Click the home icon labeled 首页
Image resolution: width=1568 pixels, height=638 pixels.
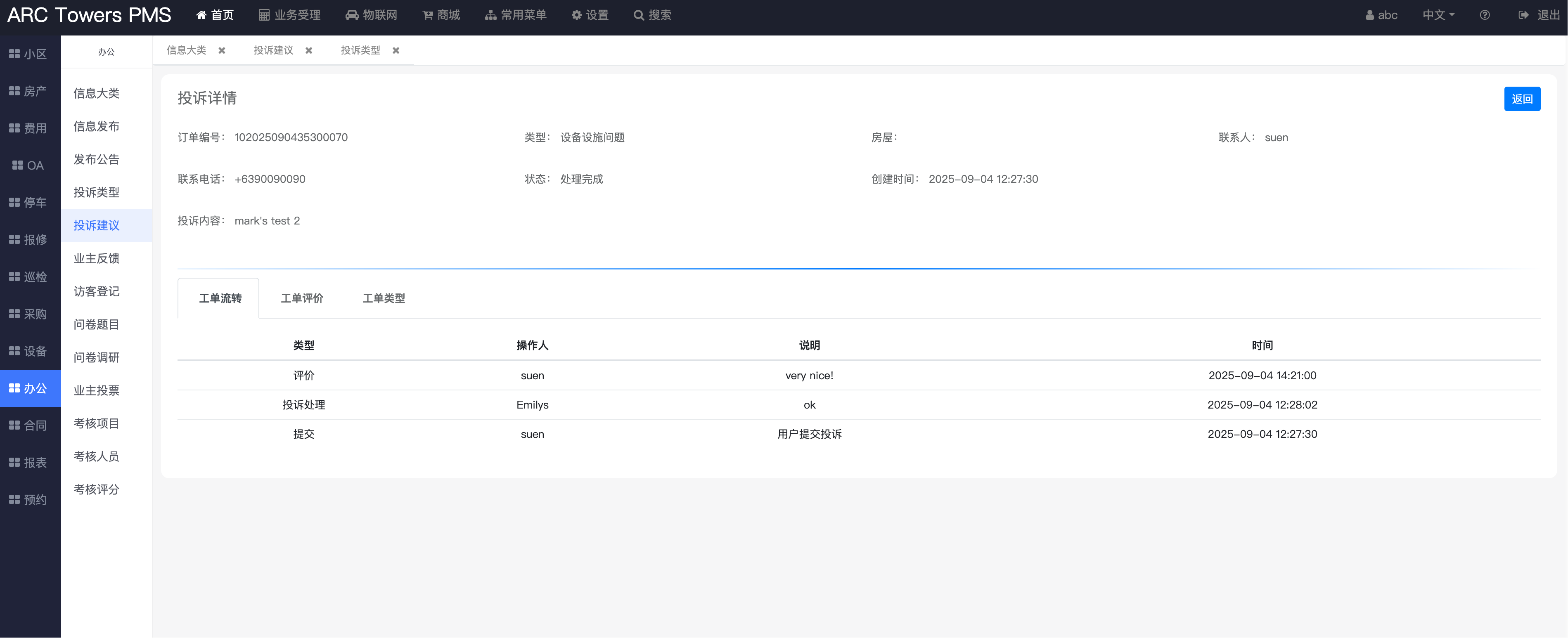201,15
